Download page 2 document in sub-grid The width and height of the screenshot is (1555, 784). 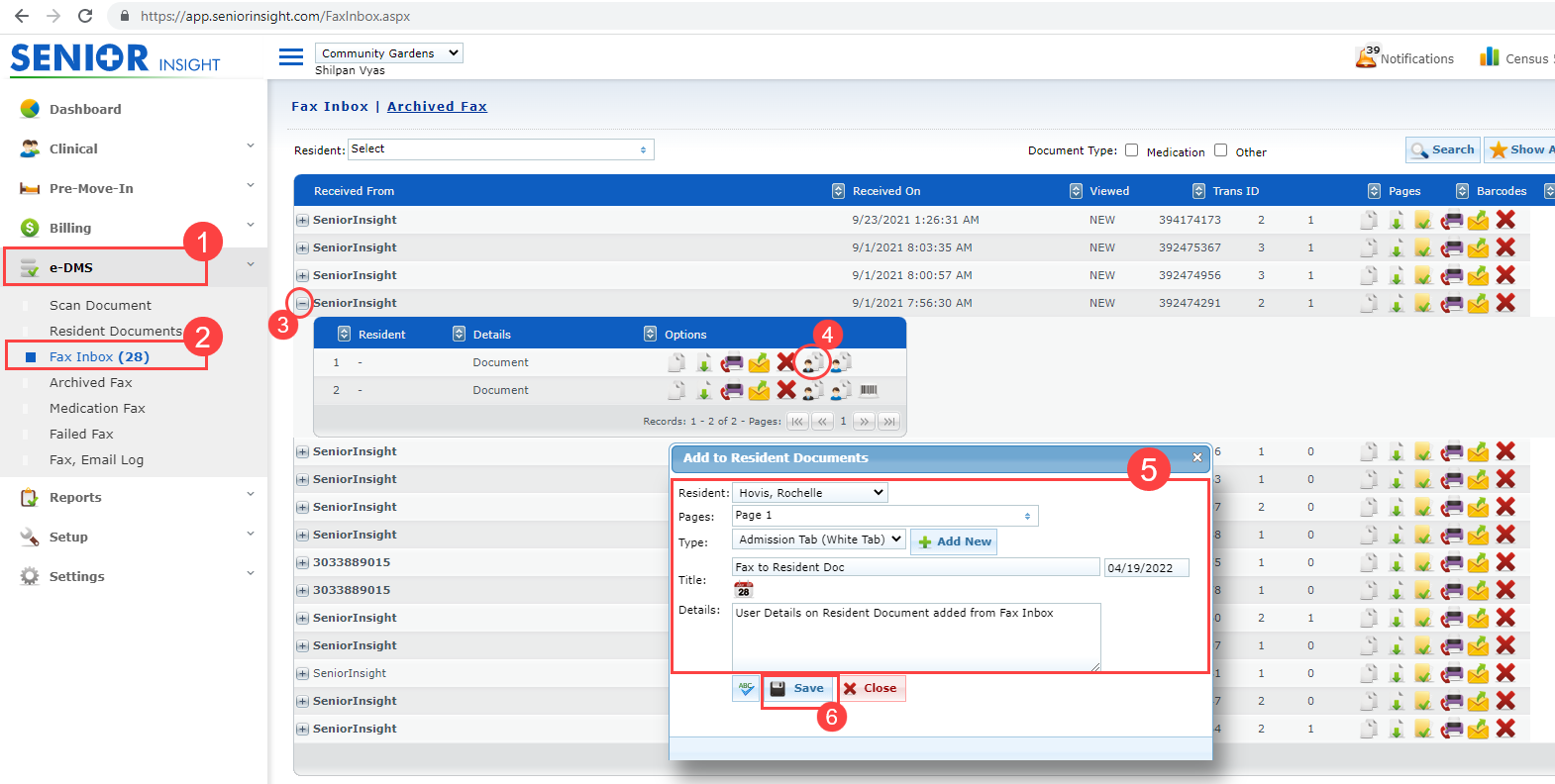coord(704,390)
